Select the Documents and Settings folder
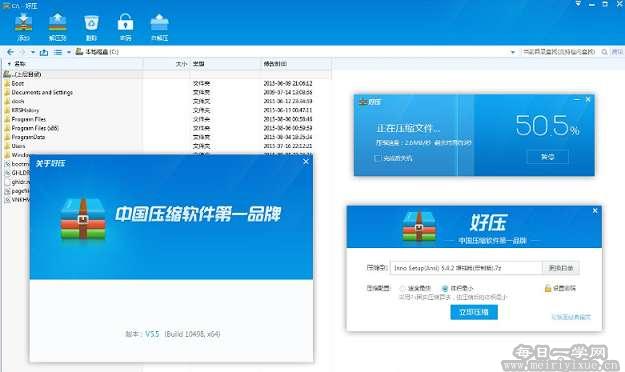The height and width of the screenshot is (372, 625). pos(42,92)
